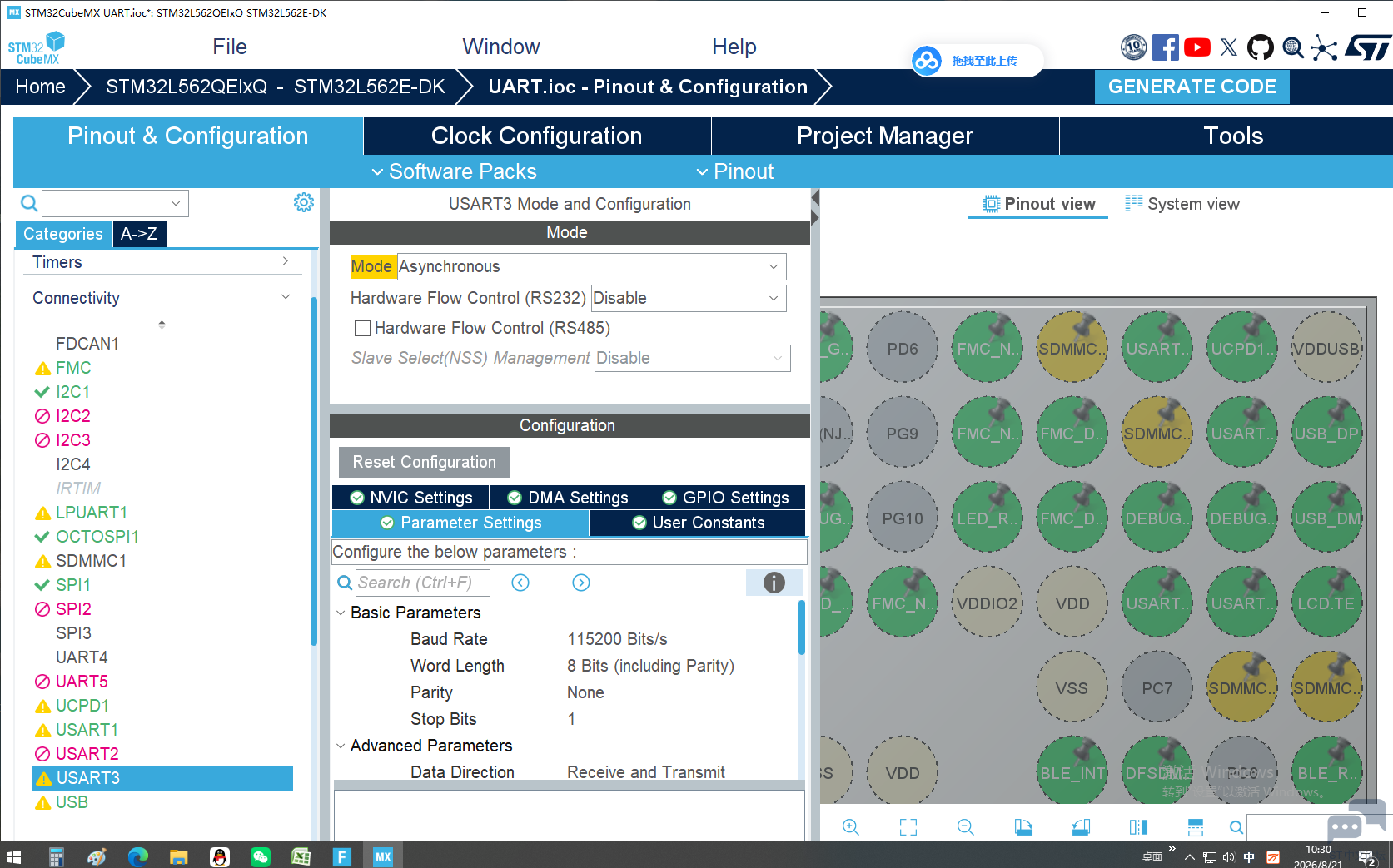Open the ST Facebook page icon
The width and height of the screenshot is (1393, 868).
(x=1166, y=47)
